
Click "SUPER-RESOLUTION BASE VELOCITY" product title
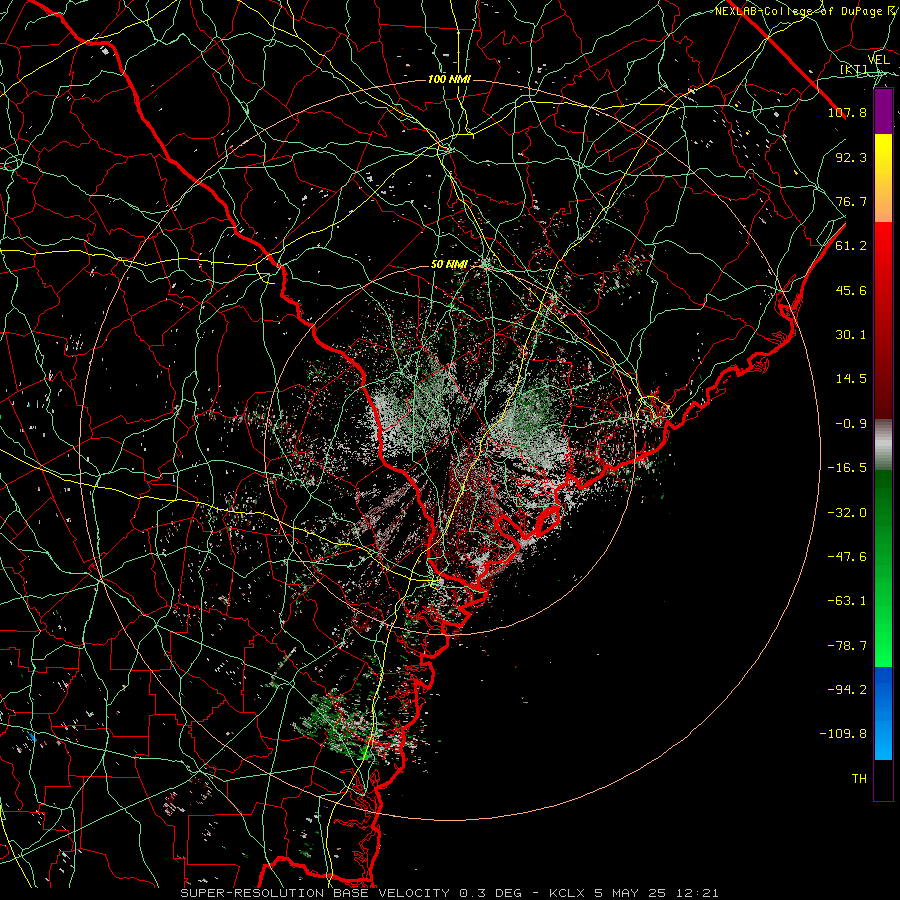[315, 893]
